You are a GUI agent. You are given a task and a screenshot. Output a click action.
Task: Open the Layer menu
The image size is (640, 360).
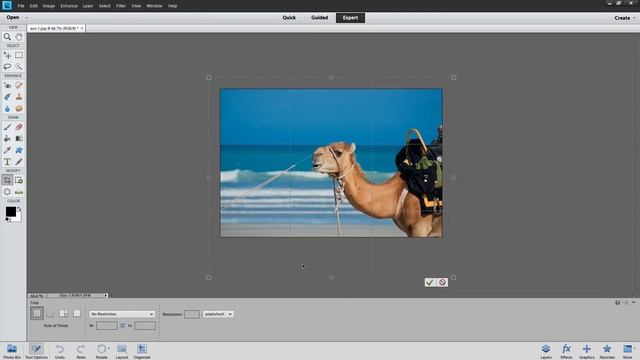click(x=88, y=6)
